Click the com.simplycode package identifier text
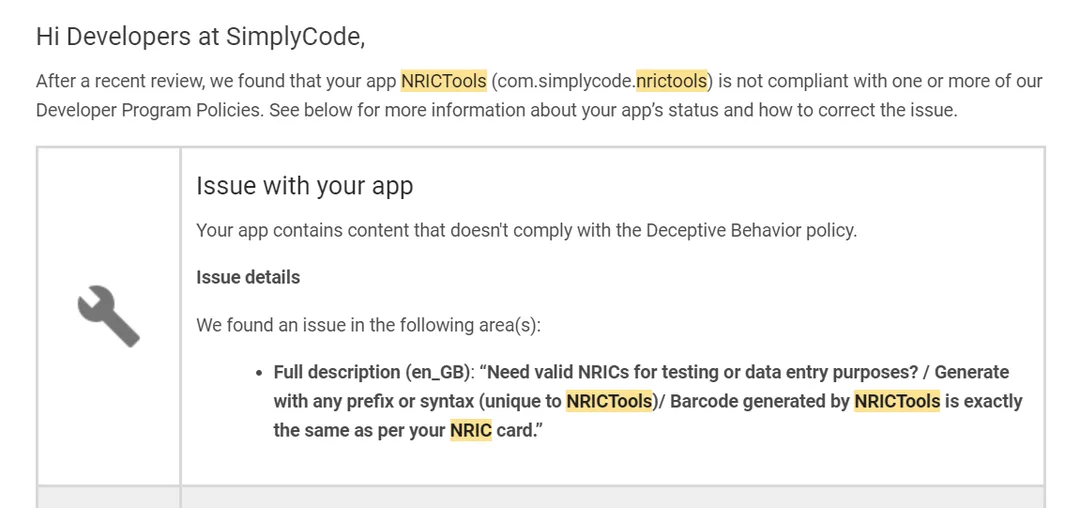Image resolution: width=1080 pixels, height=508 pixels. pyautogui.click(x=565, y=81)
